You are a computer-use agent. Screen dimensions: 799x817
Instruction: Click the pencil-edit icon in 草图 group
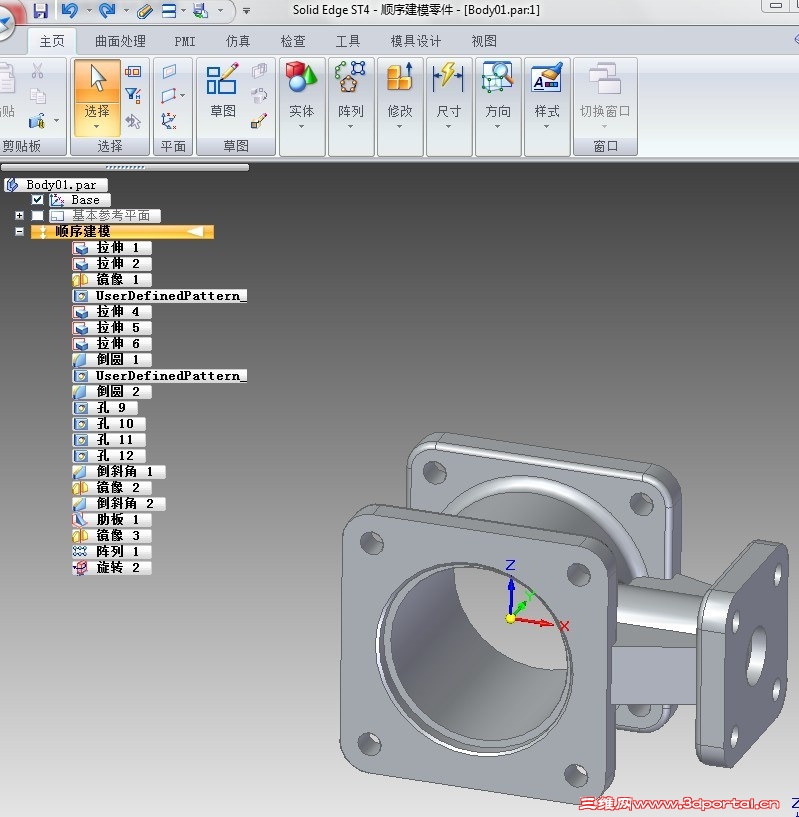coord(259,121)
